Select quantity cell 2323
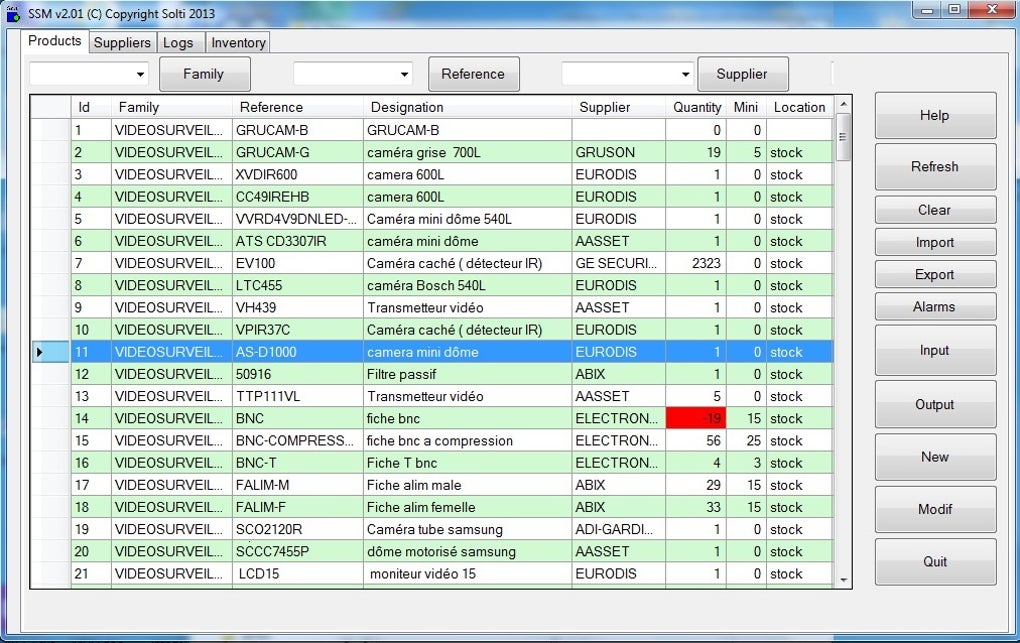1020x643 pixels. pos(696,263)
